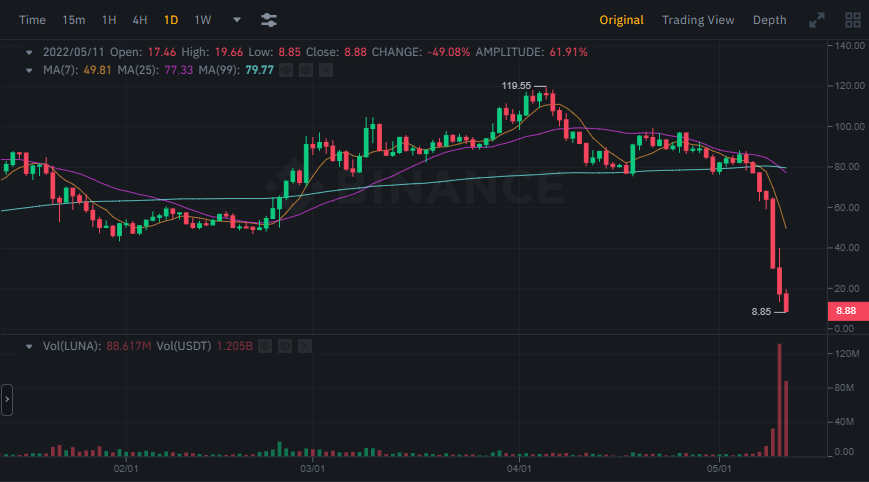Viewport: 869px width, 482px height.
Task: Switch to the Trading View tab
Action: pyautogui.click(x=697, y=20)
